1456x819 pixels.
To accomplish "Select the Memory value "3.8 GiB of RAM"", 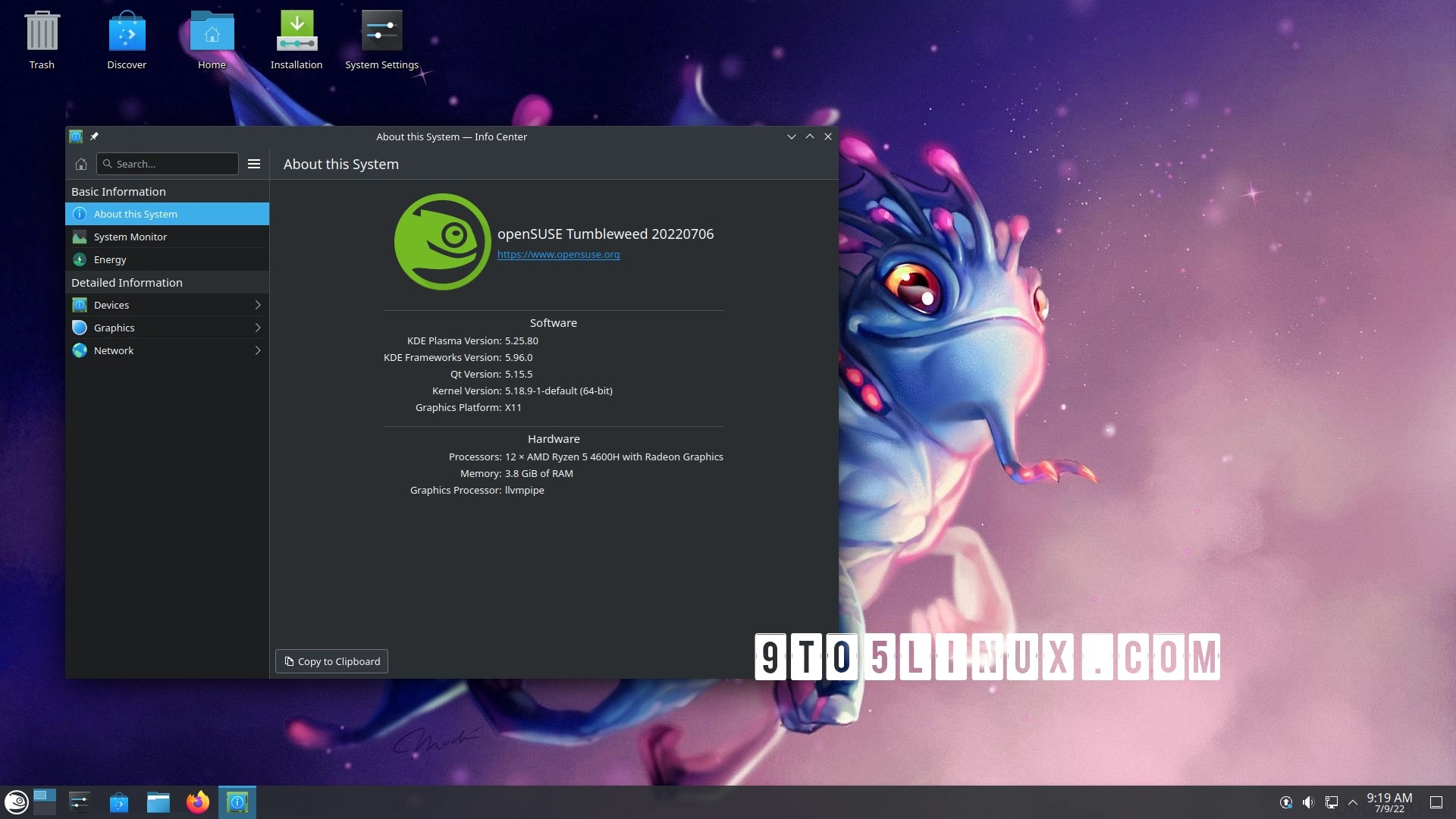I will tap(539, 474).
